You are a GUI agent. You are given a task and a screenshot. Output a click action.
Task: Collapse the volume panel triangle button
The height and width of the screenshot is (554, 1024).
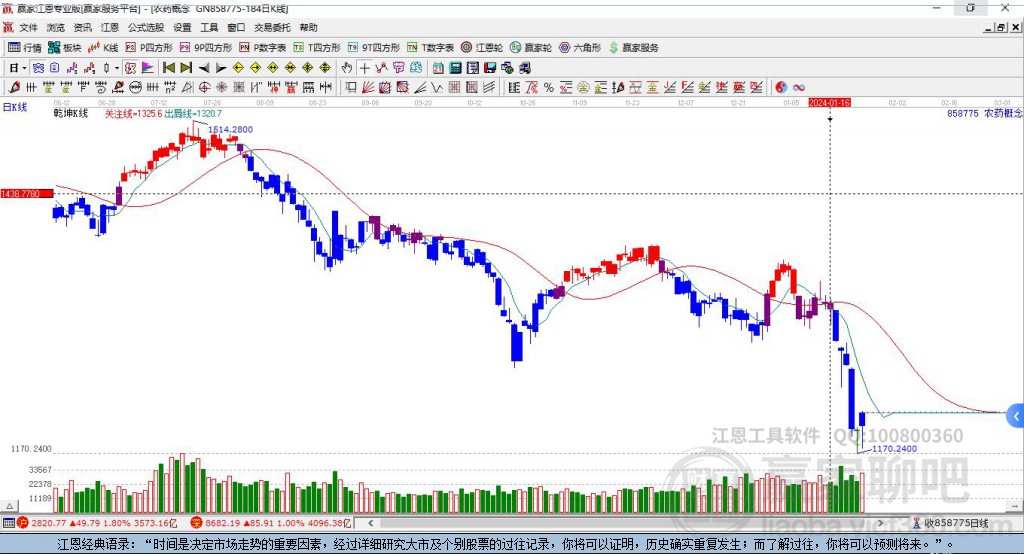[9, 506]
